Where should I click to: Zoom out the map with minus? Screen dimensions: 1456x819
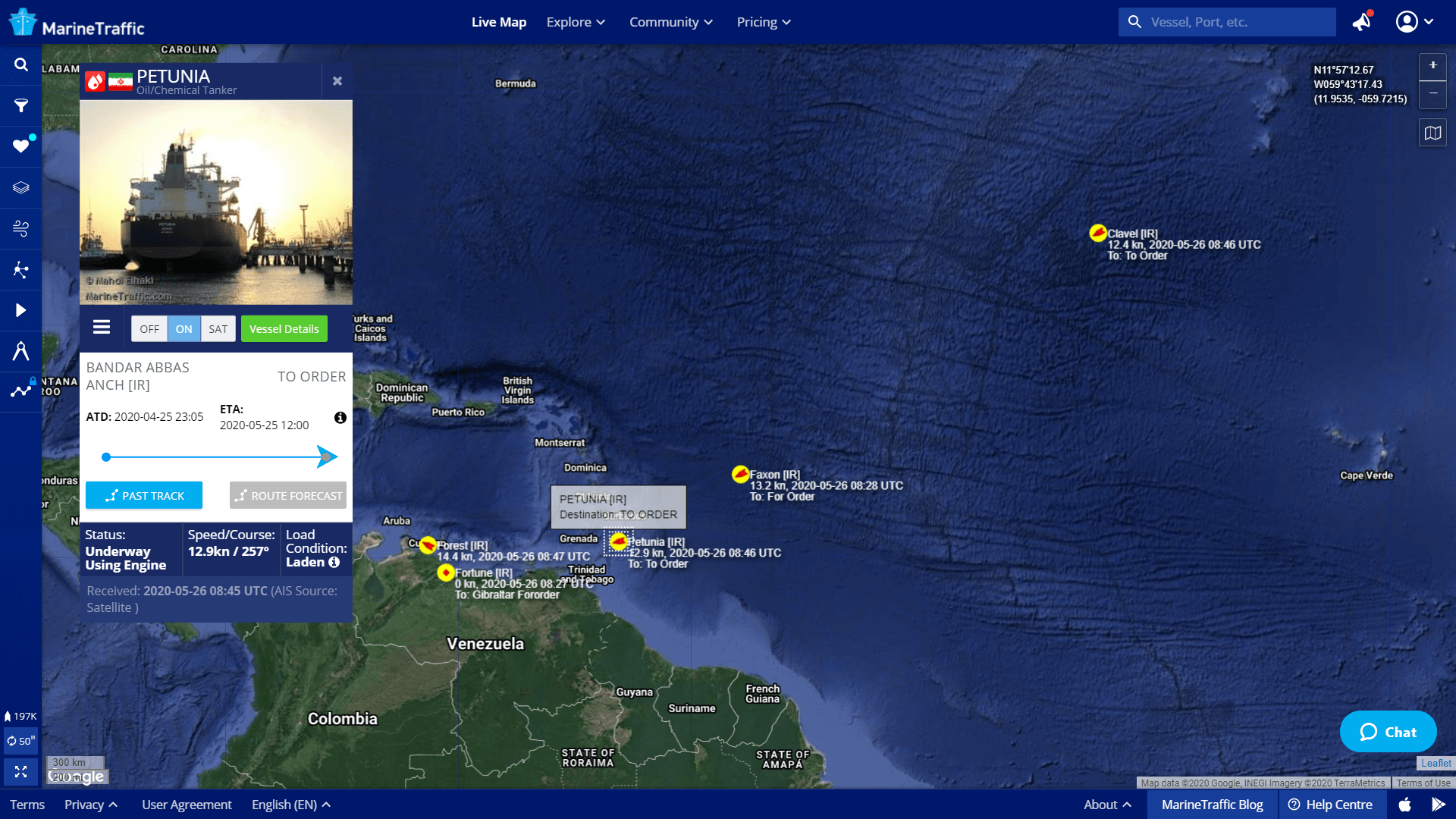tap(1432, 94)
